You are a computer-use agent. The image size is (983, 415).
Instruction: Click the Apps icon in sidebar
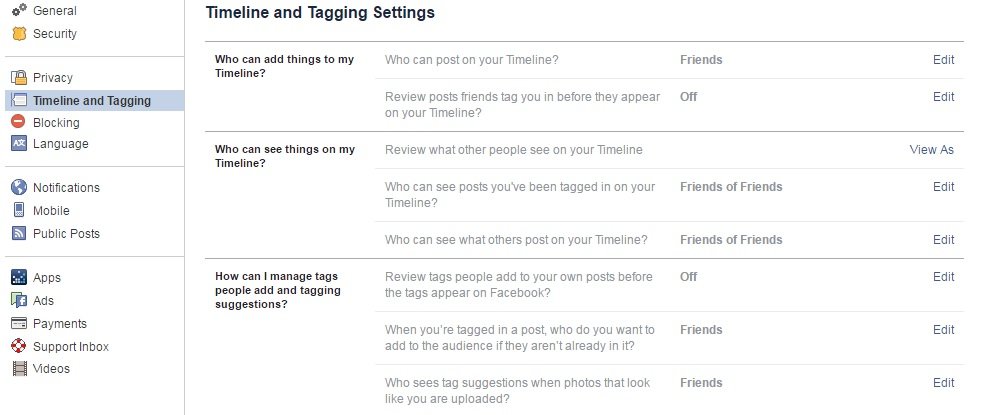pos(18,278)
